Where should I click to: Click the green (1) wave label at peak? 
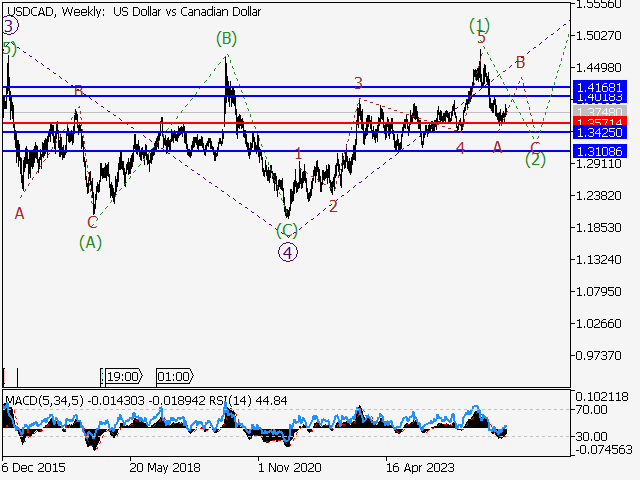pyautogui.click(x=480, y=25)
